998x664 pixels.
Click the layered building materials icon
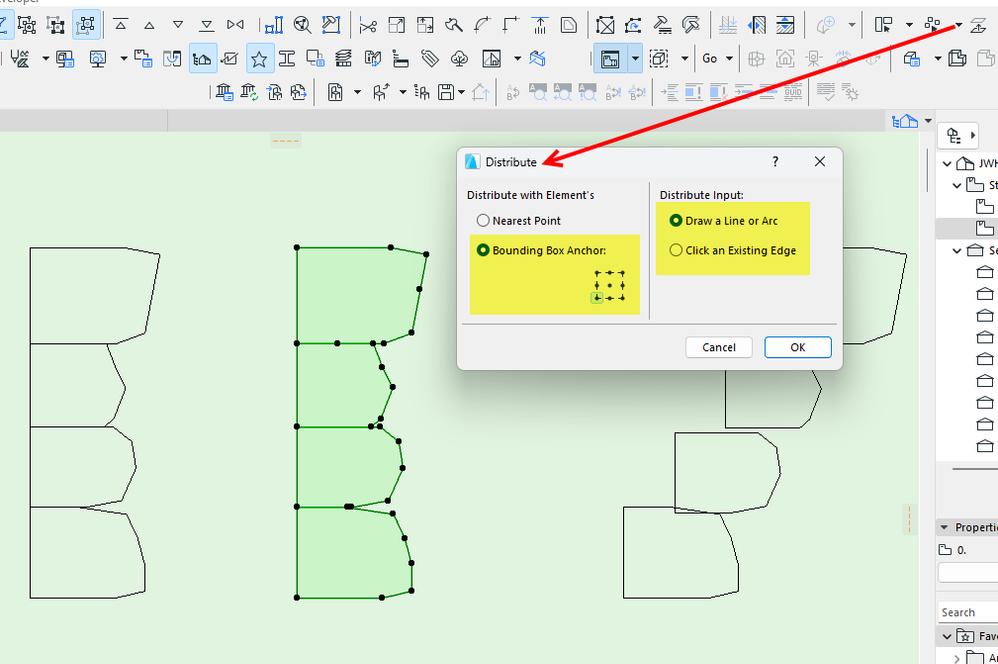coord(343,59)
